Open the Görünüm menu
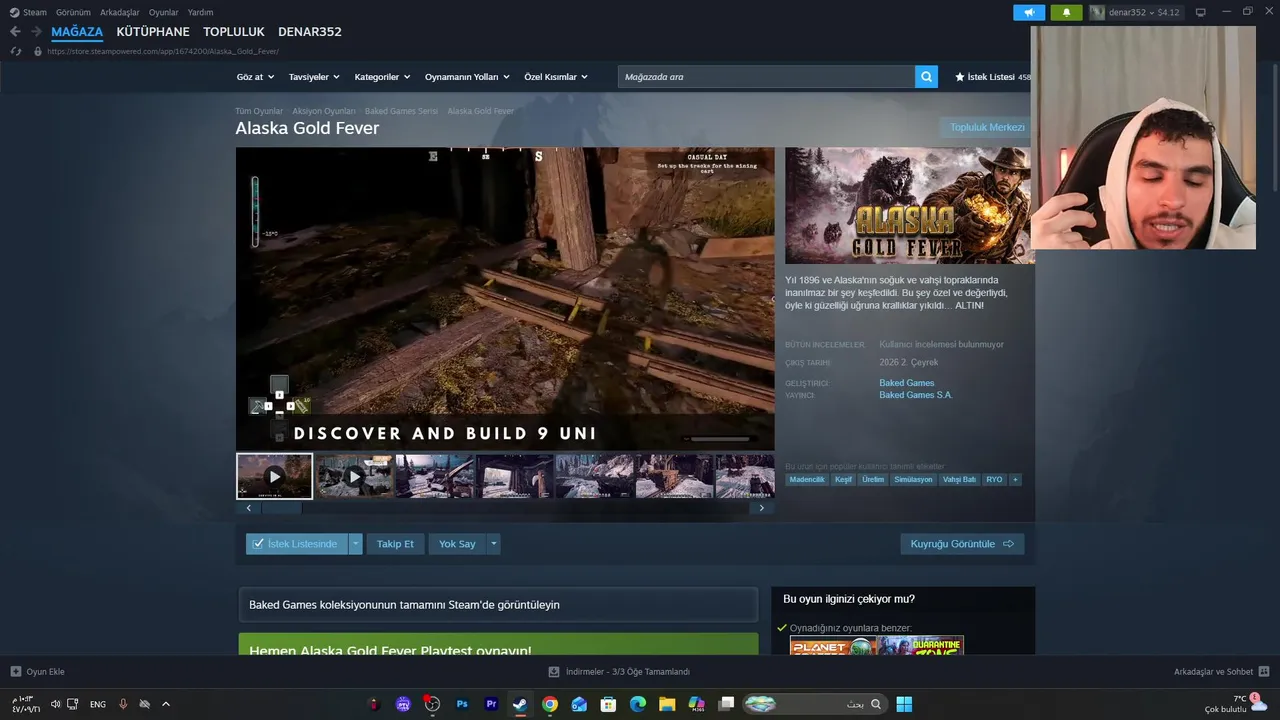This screenshot has width=1280, height=720. click(x=73, y=12)
